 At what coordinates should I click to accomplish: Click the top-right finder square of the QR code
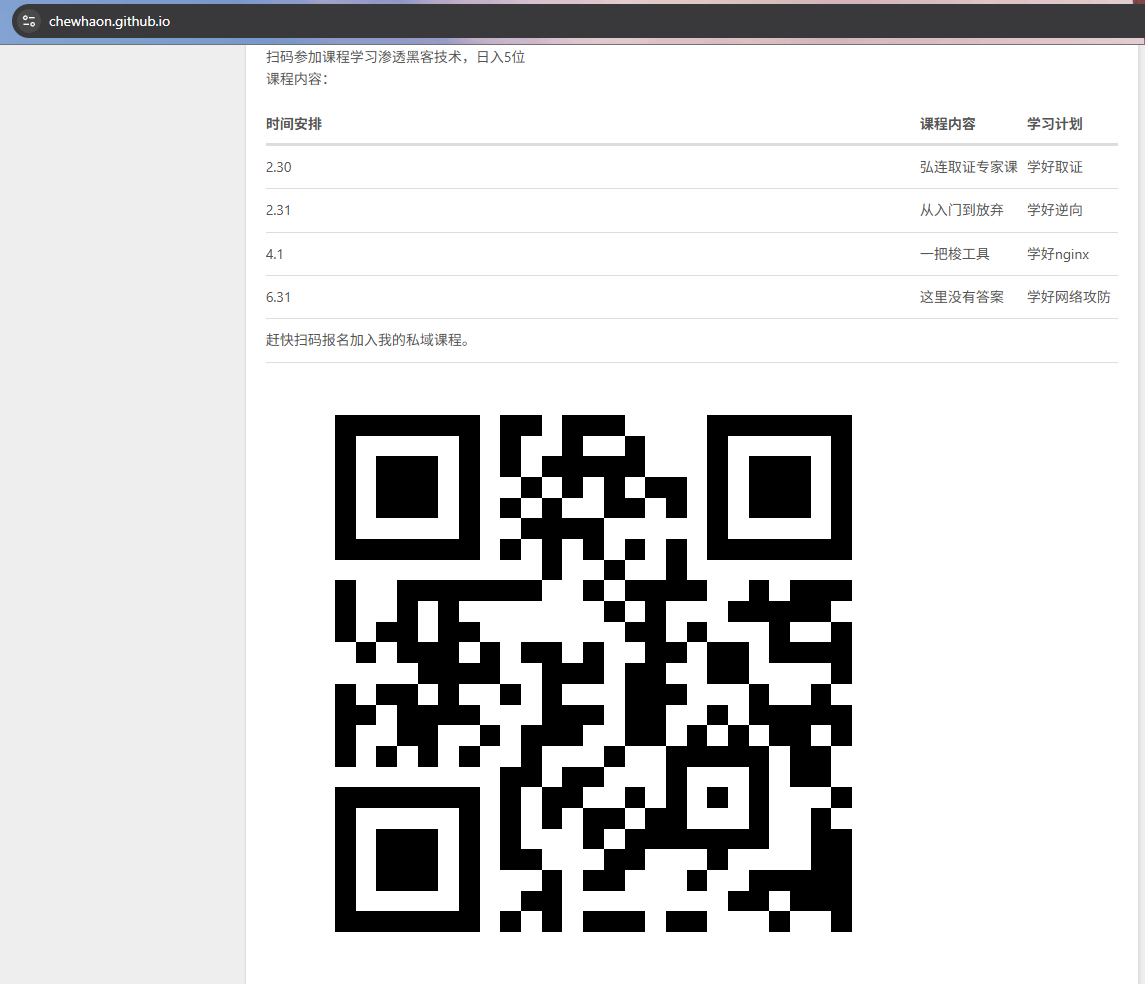779,486
